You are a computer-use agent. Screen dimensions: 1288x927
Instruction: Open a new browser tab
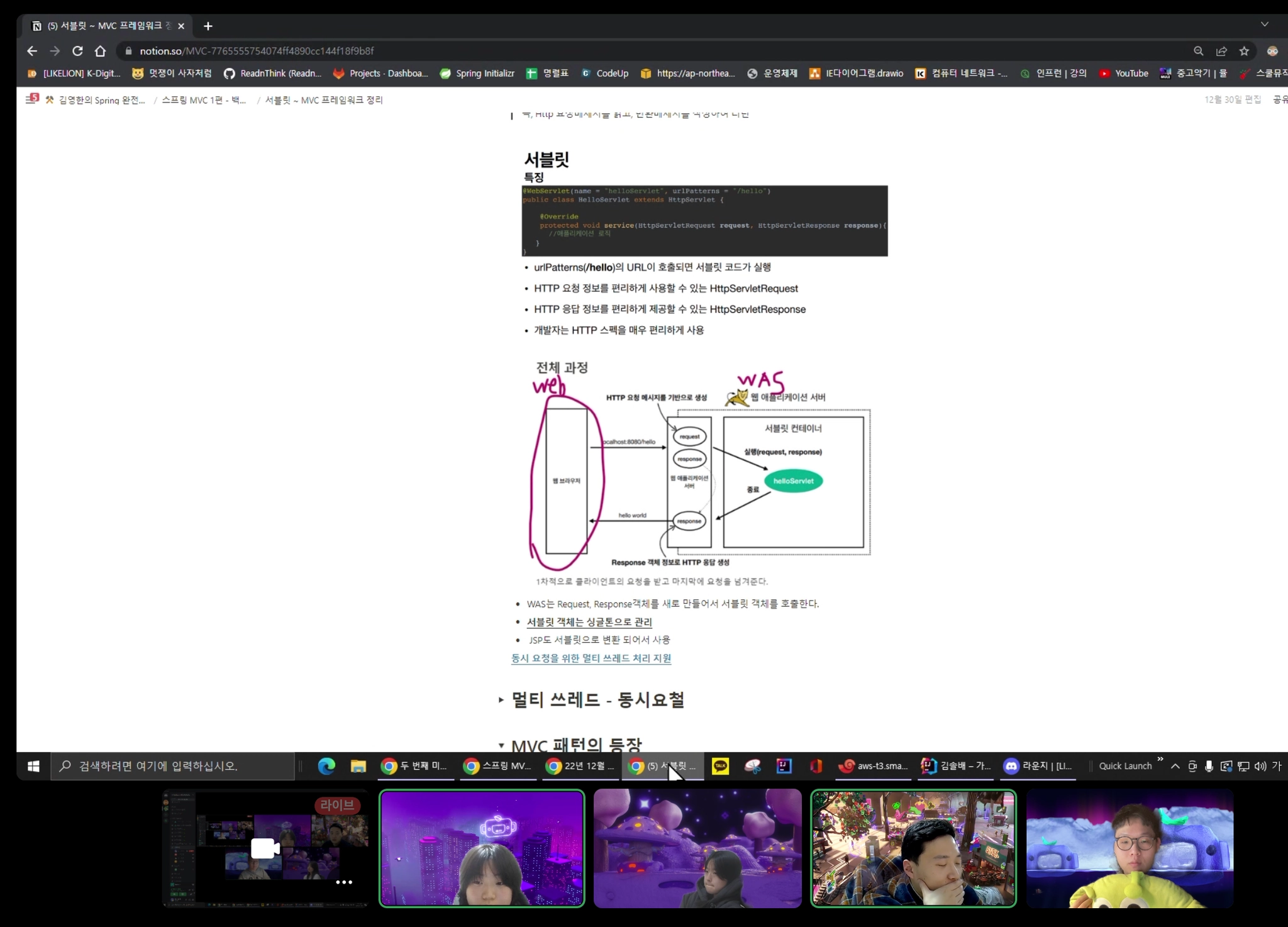point(208,26)
